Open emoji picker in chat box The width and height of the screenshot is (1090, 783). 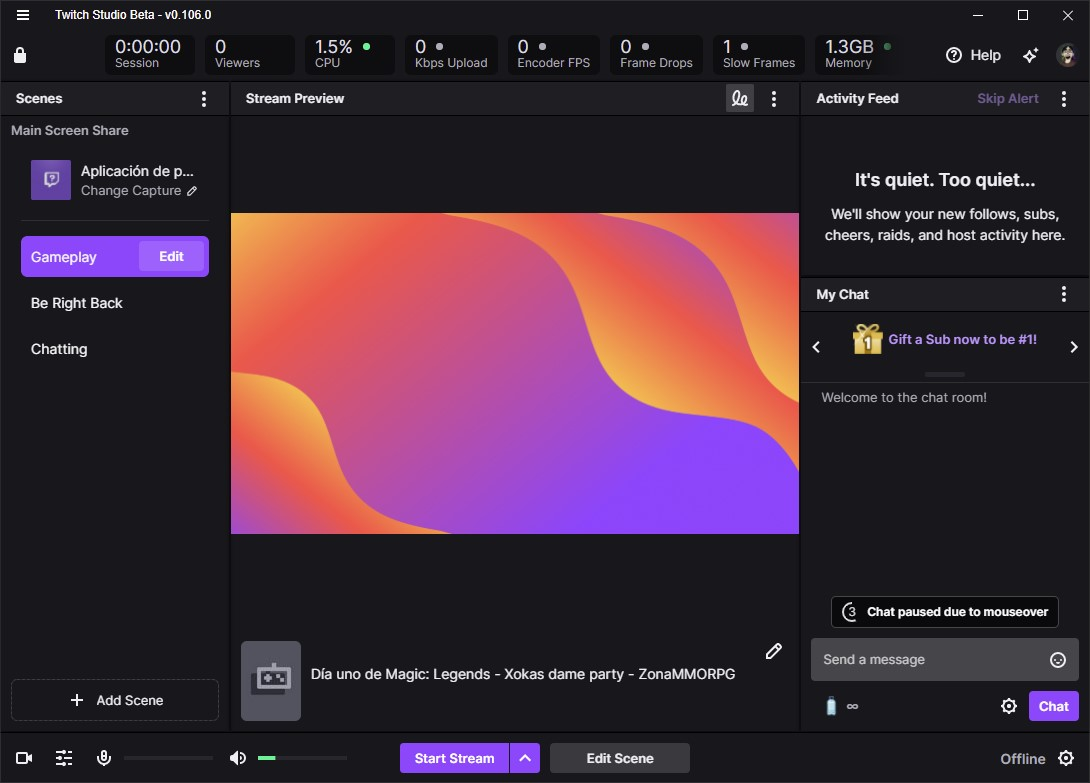[1058, 660]
